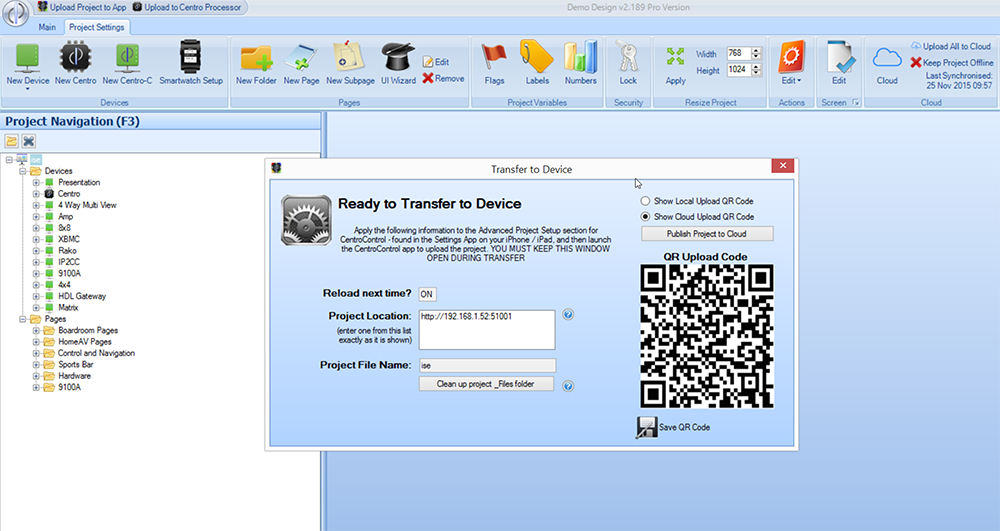Click Keep Project Offline
This screenshot has height=531, width=1000.
[952, 62]
